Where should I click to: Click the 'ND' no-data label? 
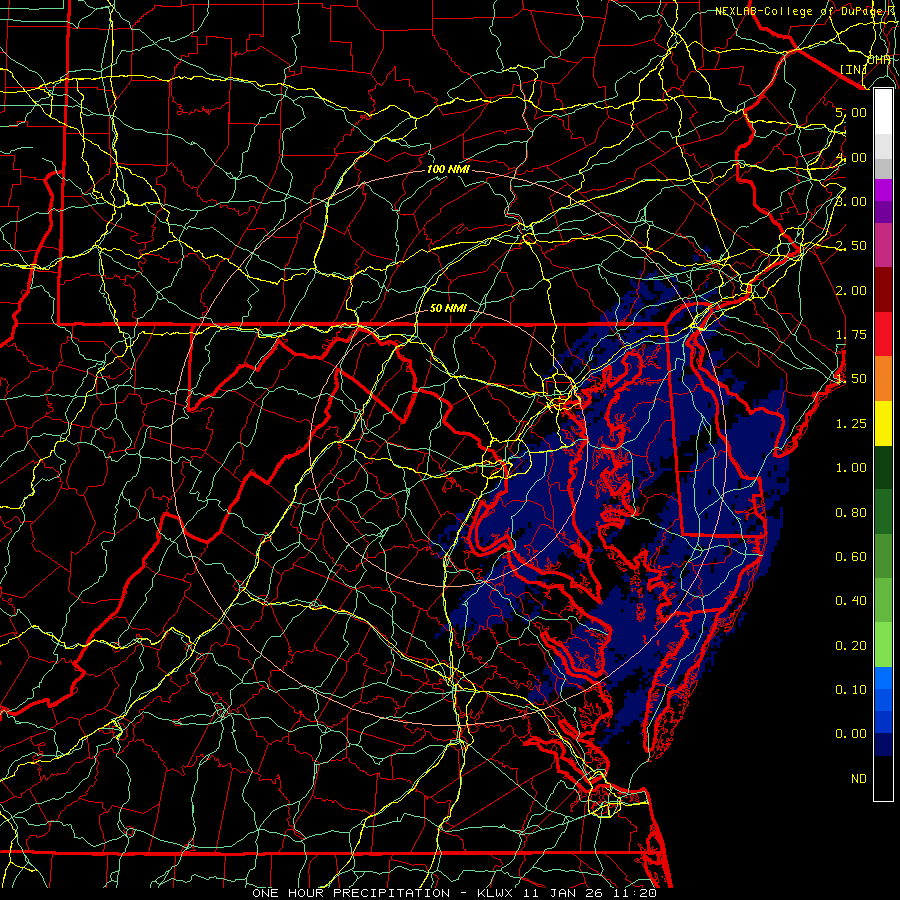(859, 779)
